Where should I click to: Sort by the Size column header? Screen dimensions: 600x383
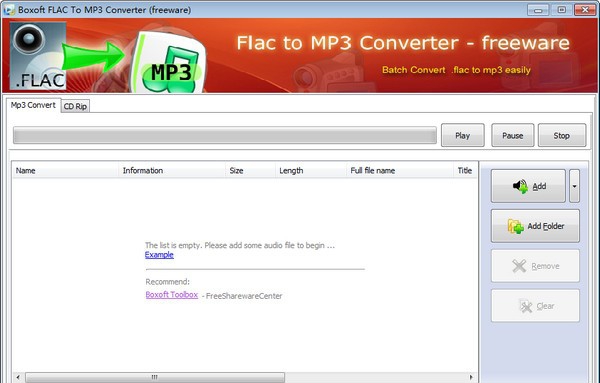click(x=251, y=171)
